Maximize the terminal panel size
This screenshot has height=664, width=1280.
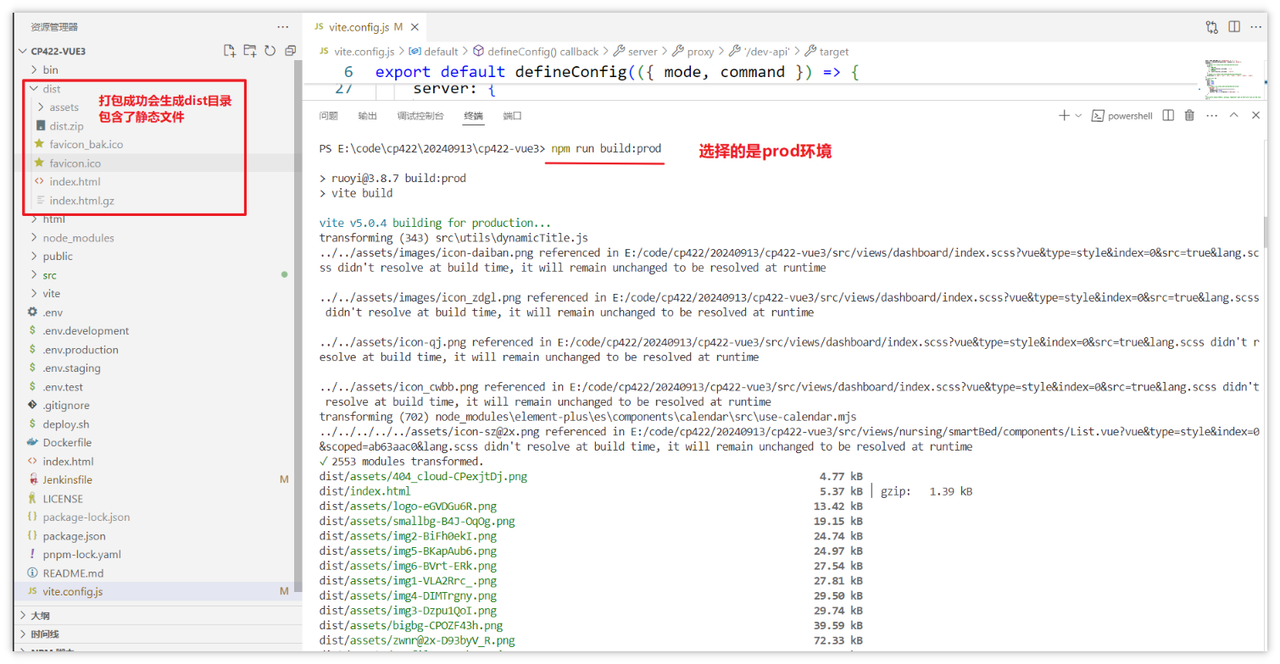pos(1234,116)
